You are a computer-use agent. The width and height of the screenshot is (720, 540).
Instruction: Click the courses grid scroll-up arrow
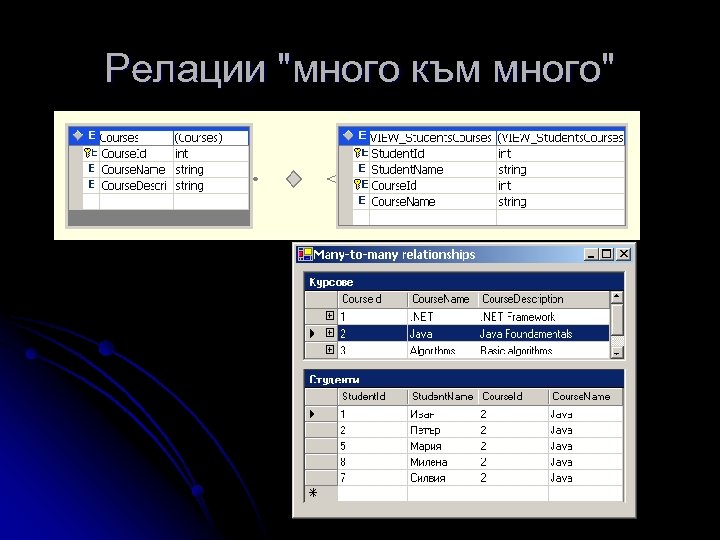[616, 297]
